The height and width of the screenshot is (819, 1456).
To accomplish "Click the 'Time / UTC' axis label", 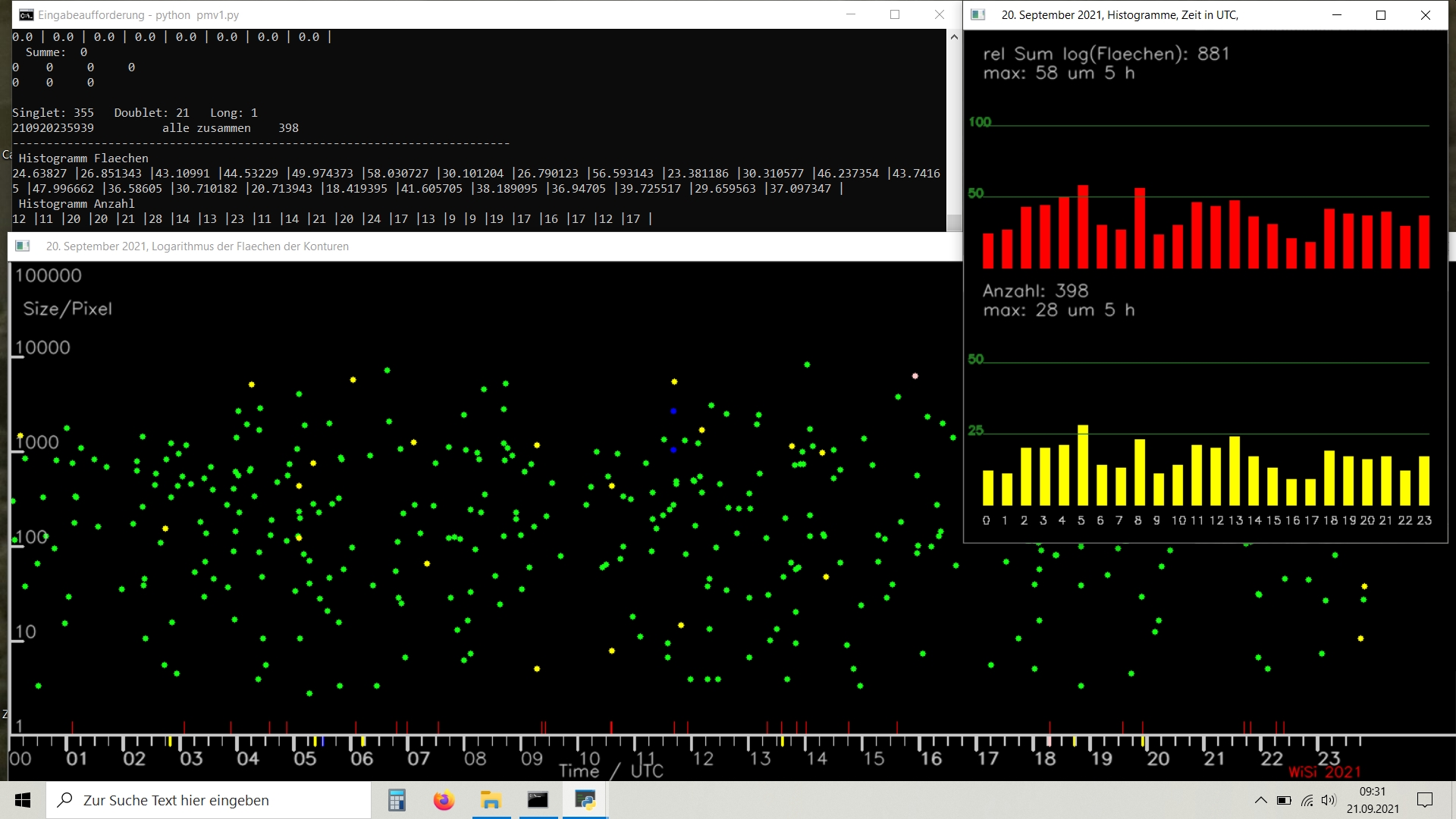I will coord(611,771).
